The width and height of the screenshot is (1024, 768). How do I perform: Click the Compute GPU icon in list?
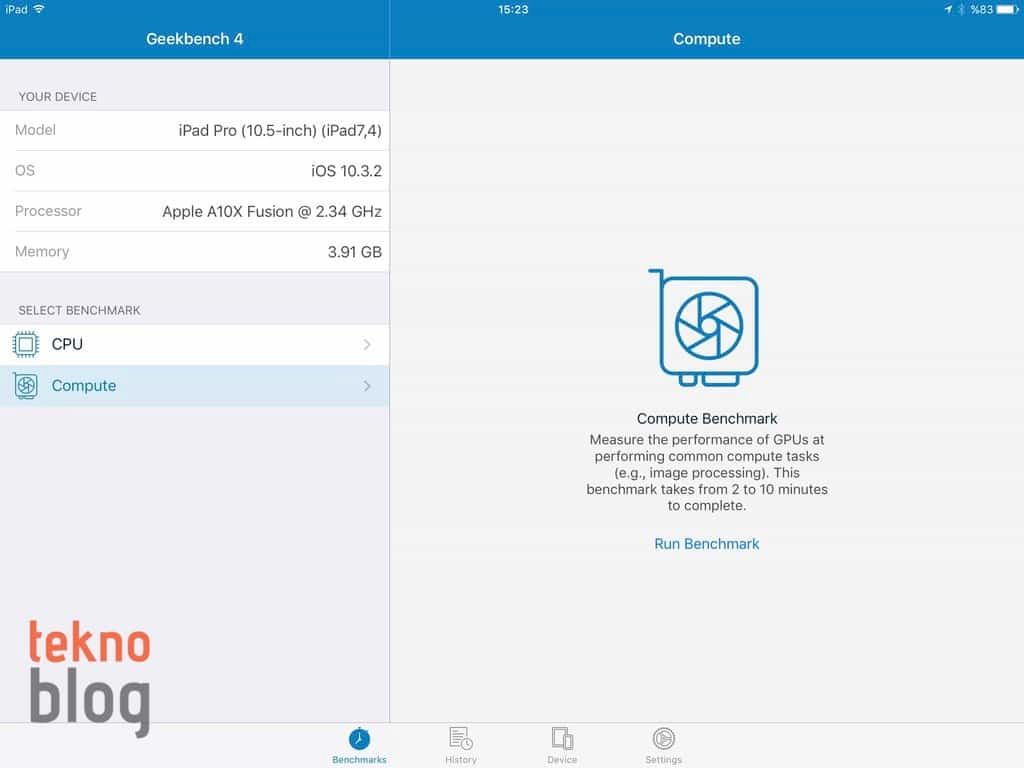[25, 386]
